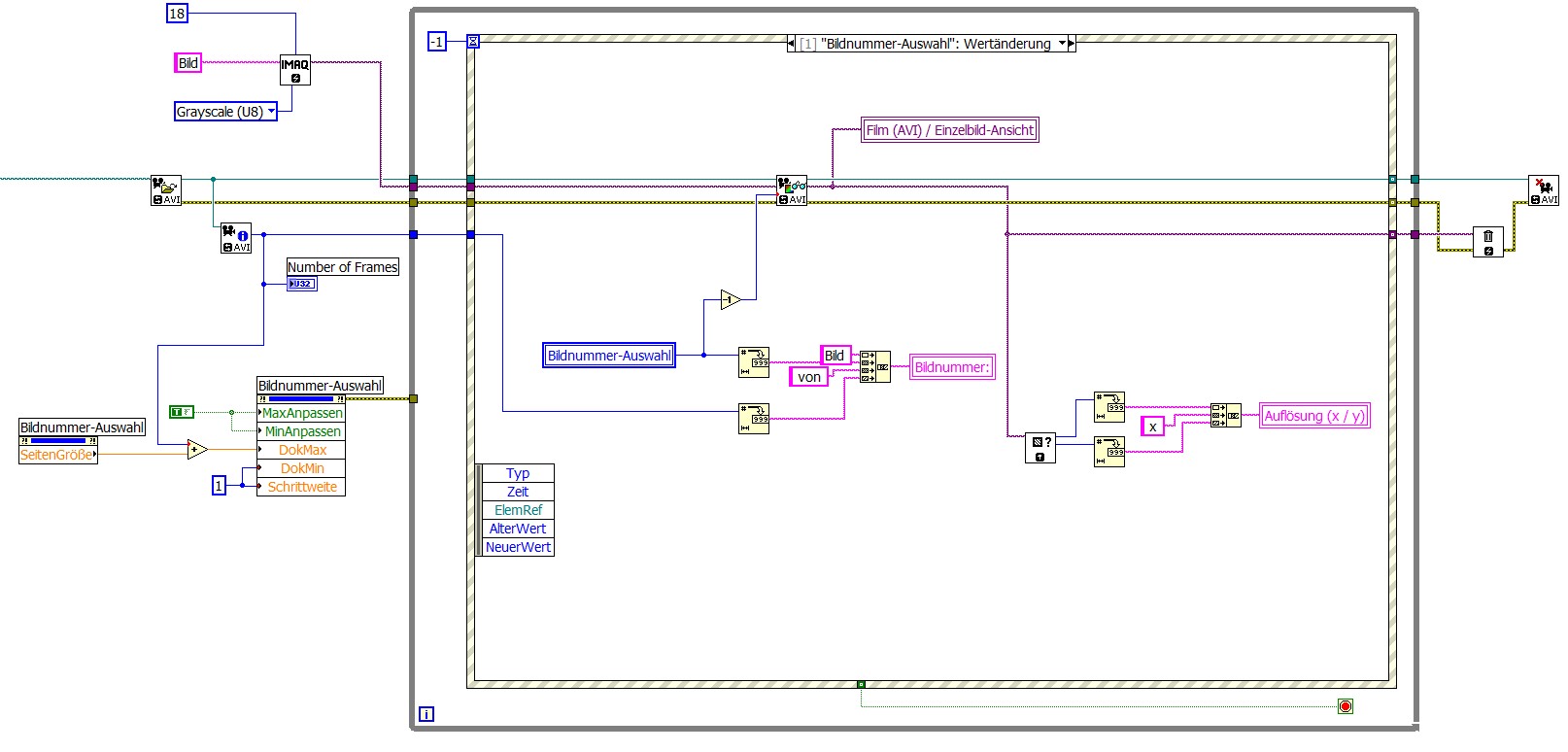Click the Number of Frames label
The width and height of the screenshot is (1568, 752).
pyautogui.click(x=343, y=267)
